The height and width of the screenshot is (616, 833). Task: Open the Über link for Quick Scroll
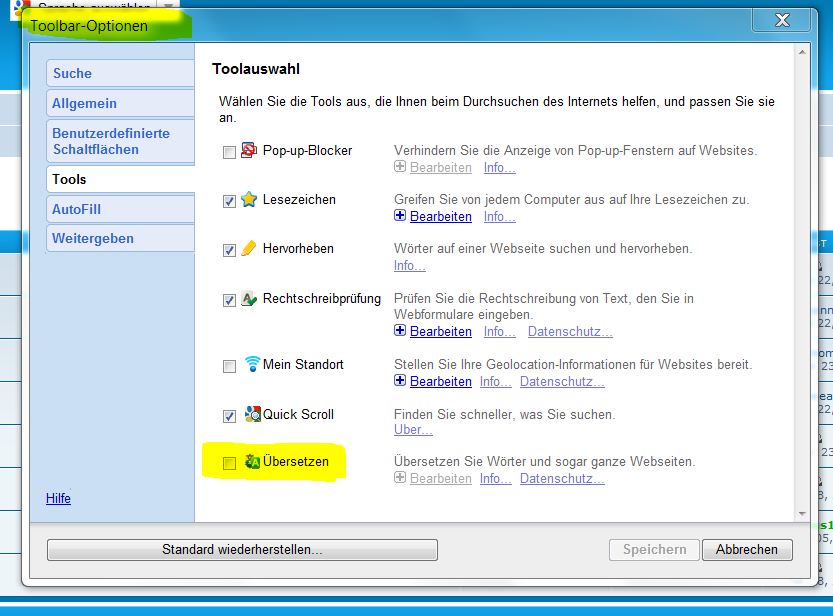pyautogui.click(x=413, y=430)
